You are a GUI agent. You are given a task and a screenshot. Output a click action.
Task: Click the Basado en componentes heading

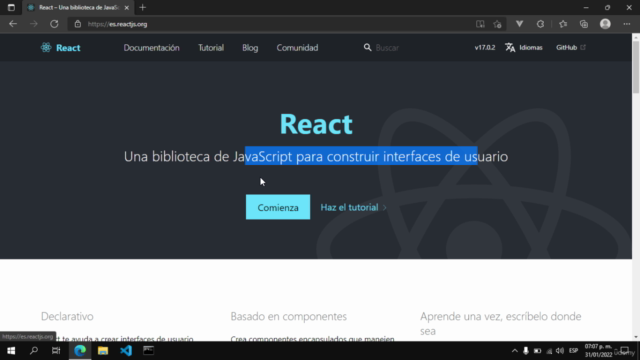(289, 316)
